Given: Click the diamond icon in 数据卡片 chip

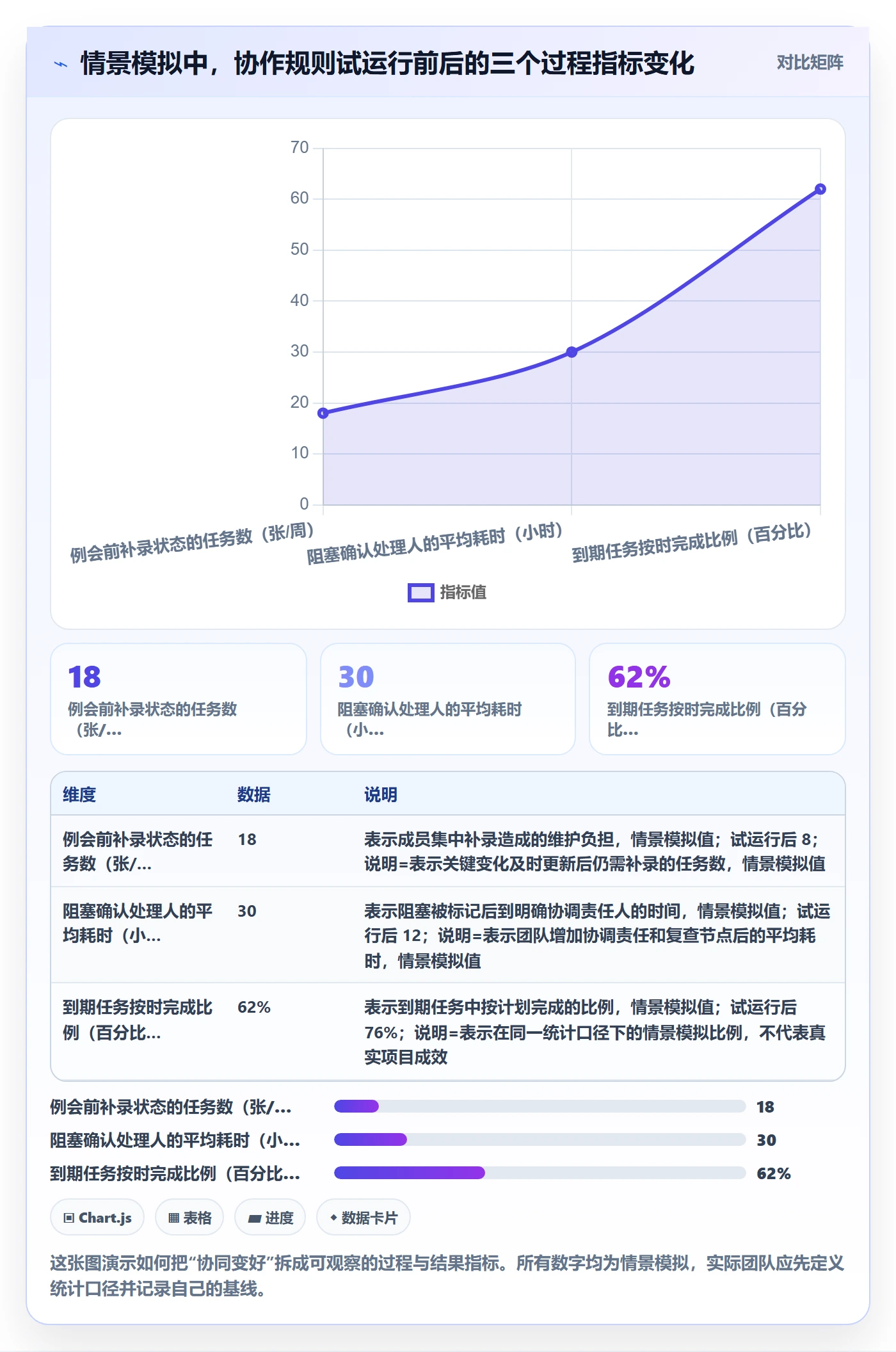Looking at the screenshot, I should [333, 1218].
